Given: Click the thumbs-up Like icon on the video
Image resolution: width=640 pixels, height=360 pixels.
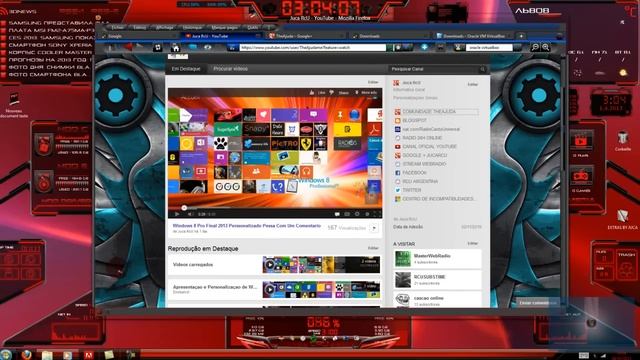Looking at the screenshot, I should click(x=312, y=93).
